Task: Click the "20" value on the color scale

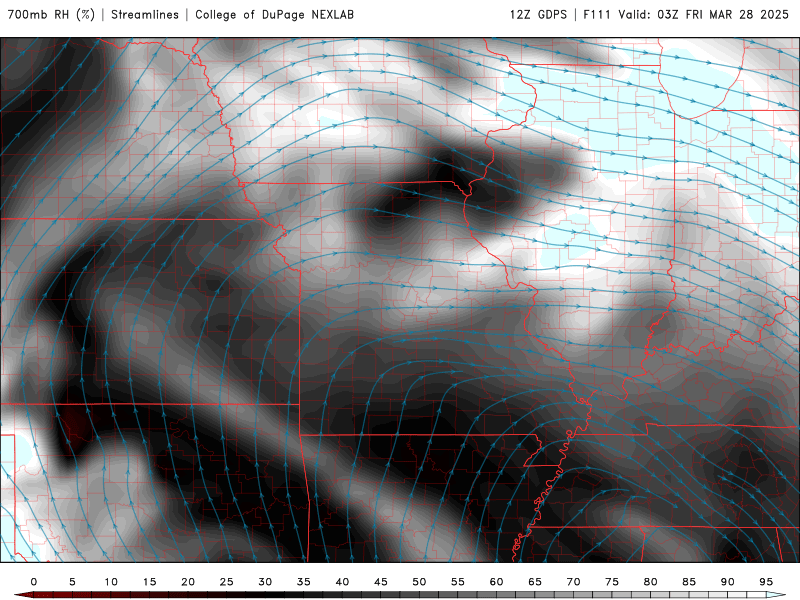Action: pos(188,582)
